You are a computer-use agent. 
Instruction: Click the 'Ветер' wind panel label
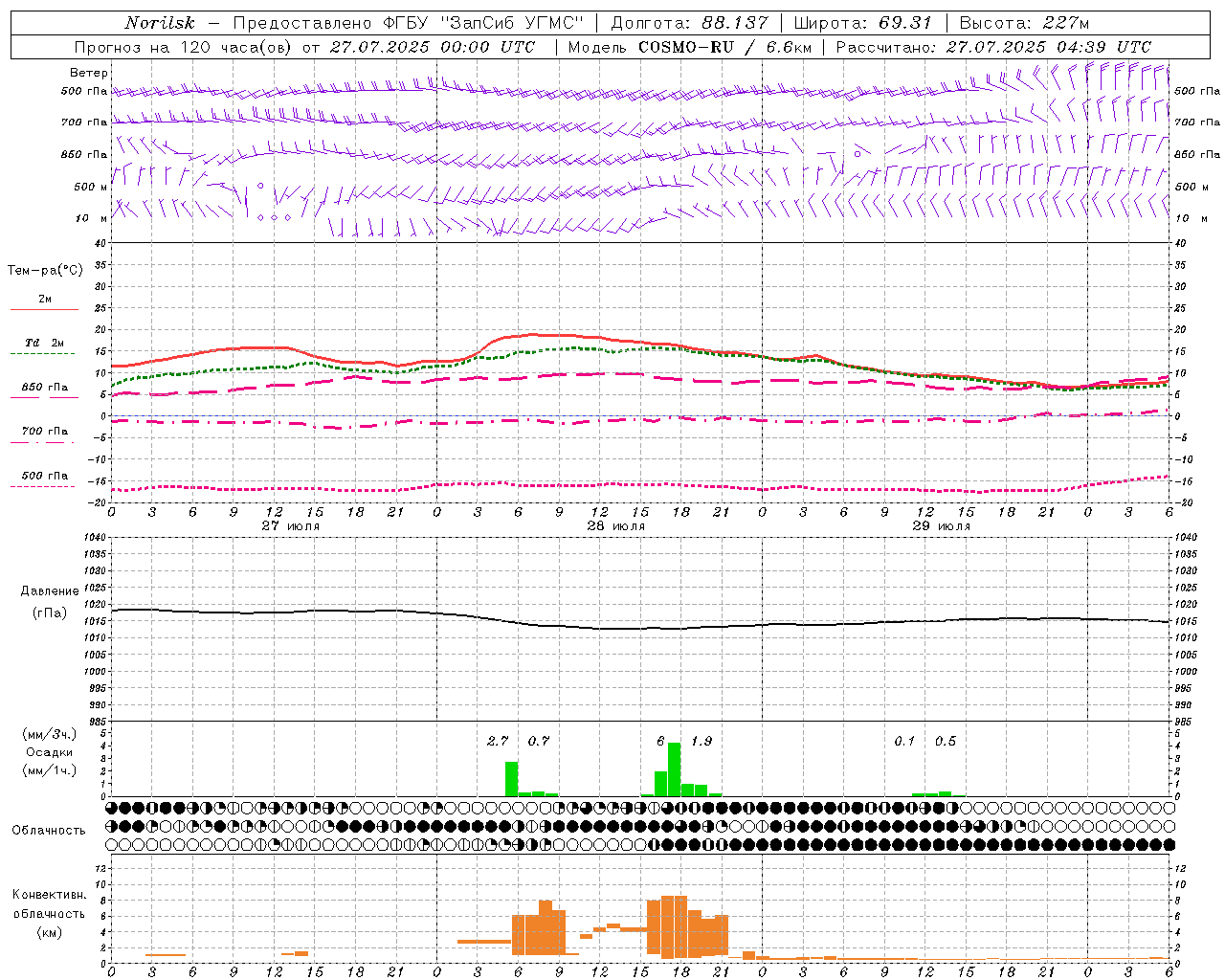tap(89, 73)
